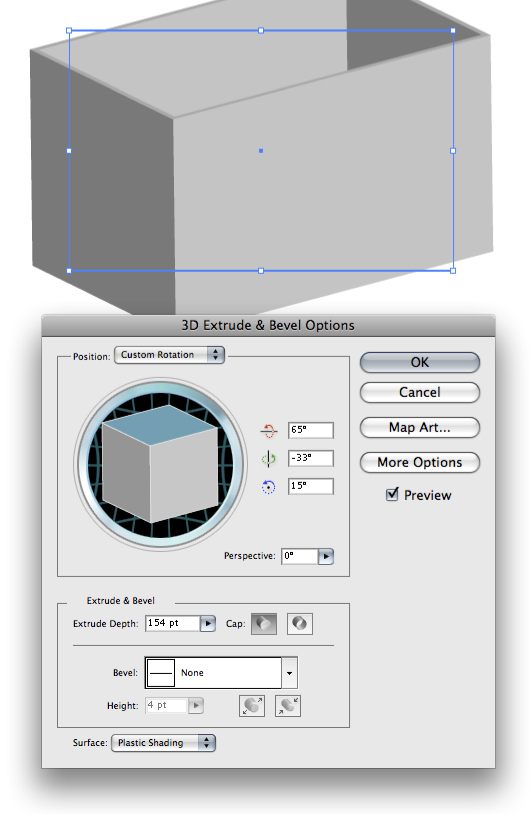Image resolution: width=530 pixels, height=814 pixels.
Task: Click the Y-axis rotation icon
Action: click(268, 458)
